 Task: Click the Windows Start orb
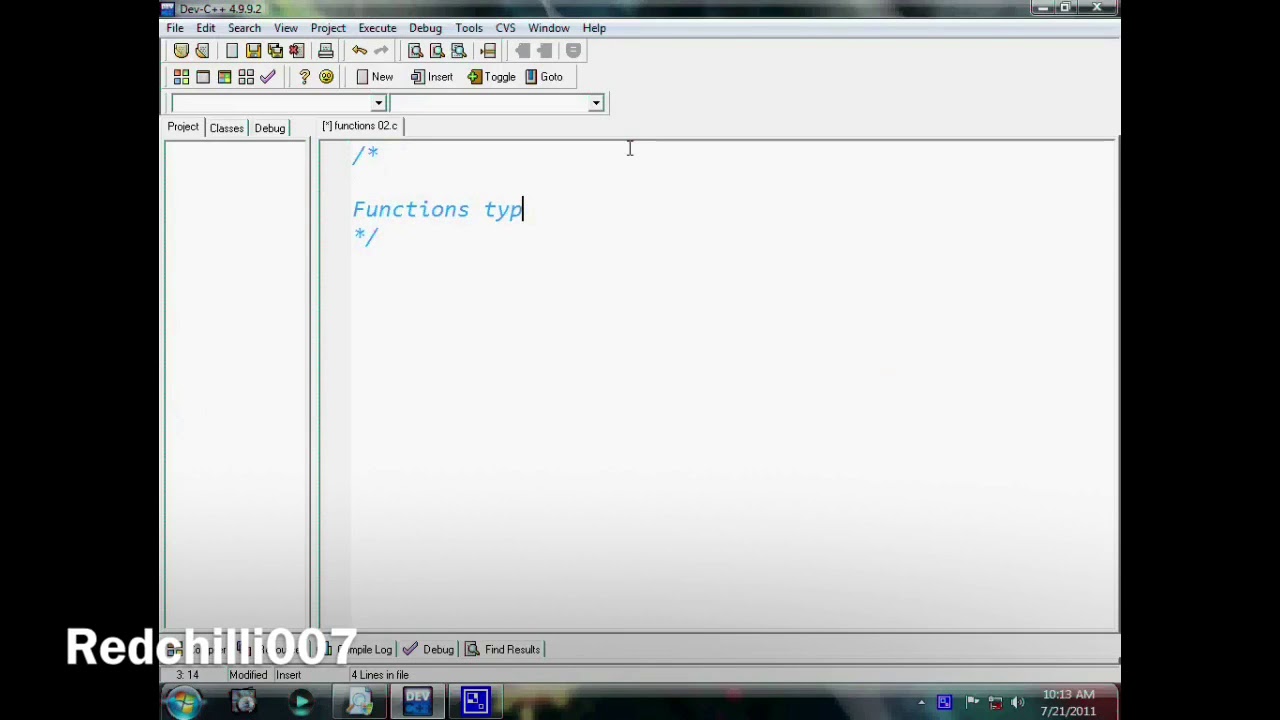click(x=183, y=703)
